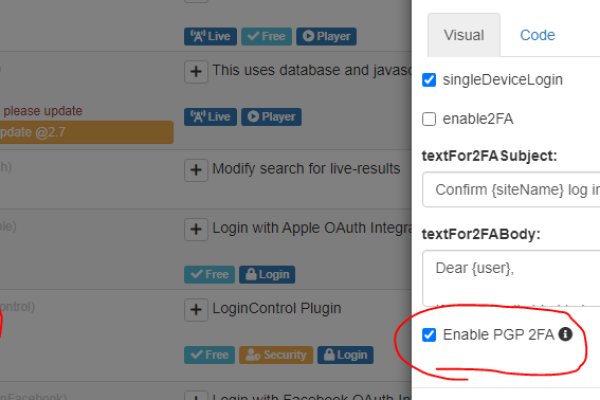
Task: Click the Security badge under LoginControl Plugin
Action: click(276, 354)
